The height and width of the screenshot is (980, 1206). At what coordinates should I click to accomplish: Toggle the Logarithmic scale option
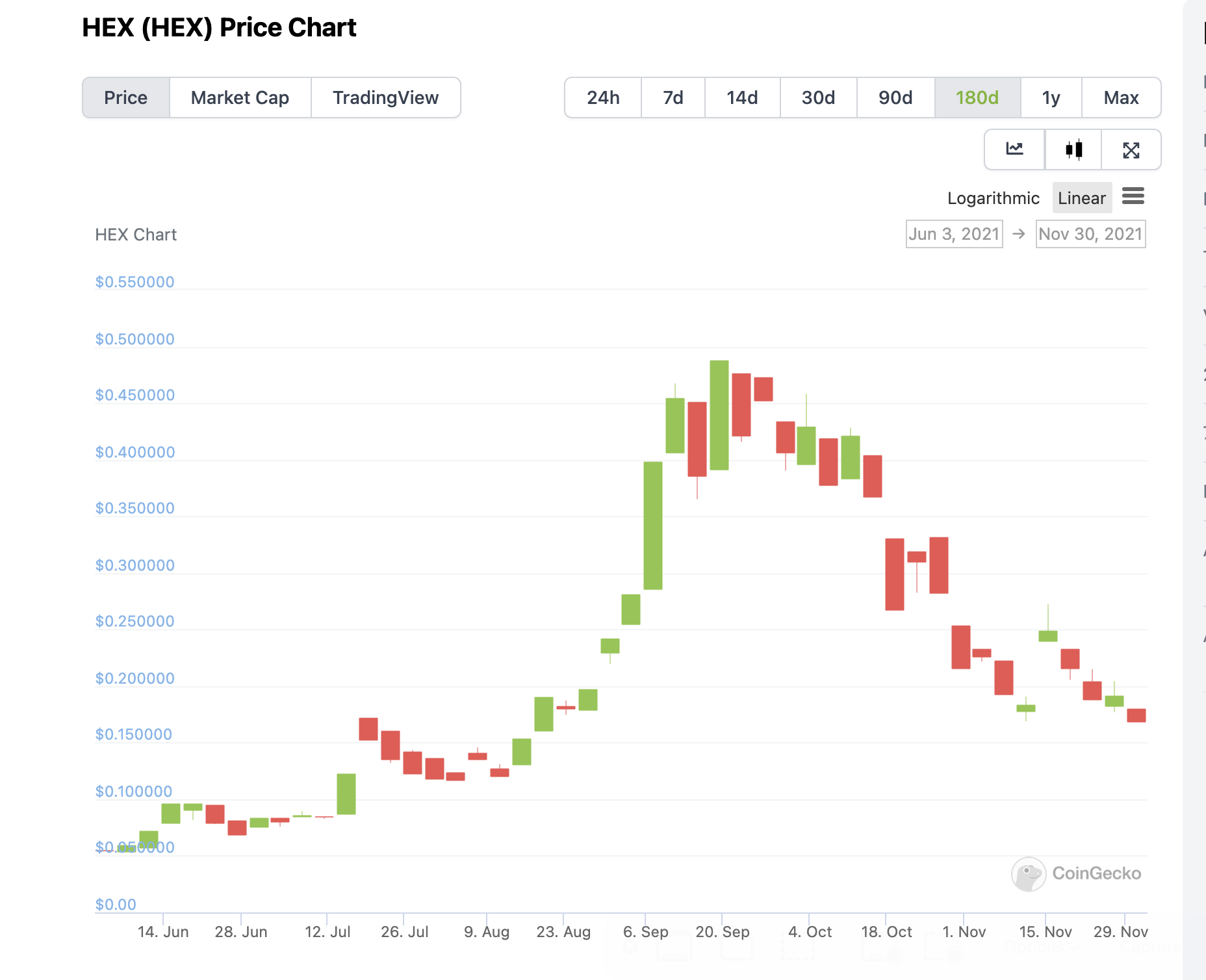click(x=994, y=198)
